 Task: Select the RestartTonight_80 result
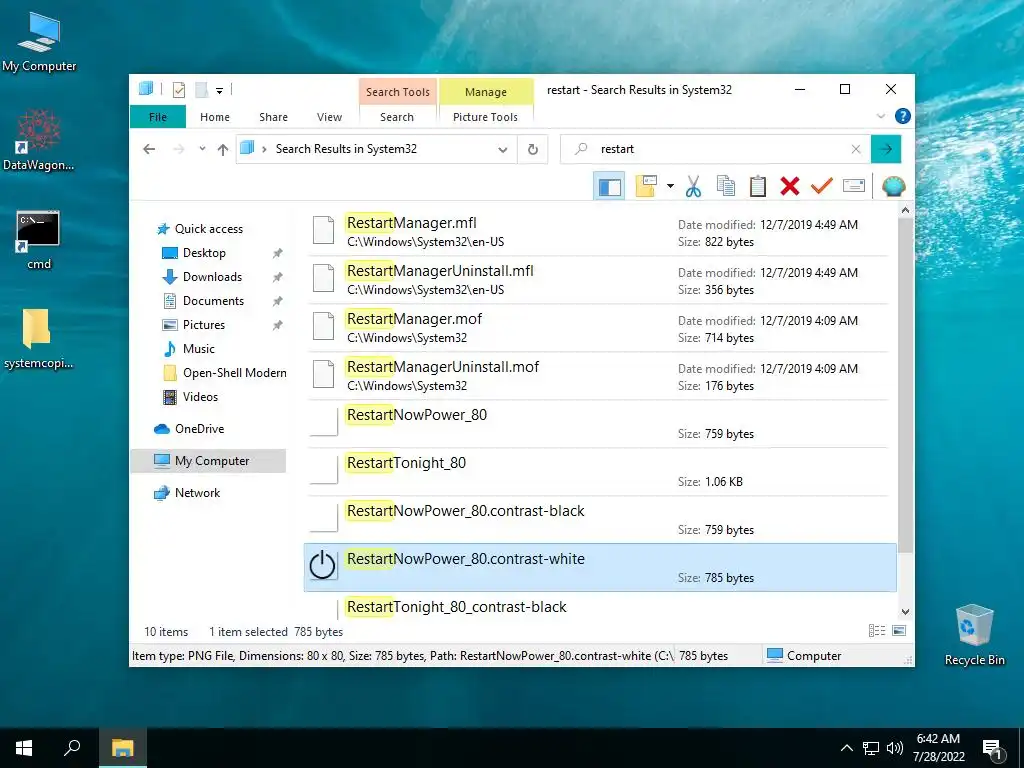(600, 472)
